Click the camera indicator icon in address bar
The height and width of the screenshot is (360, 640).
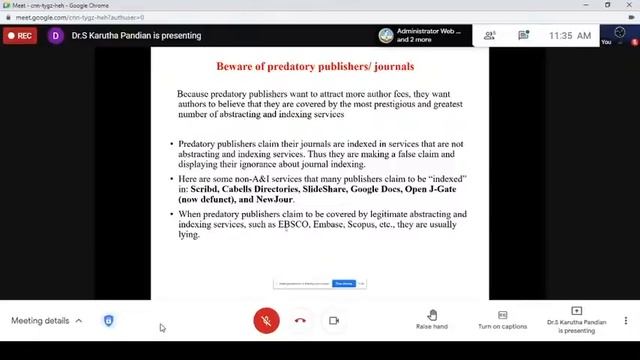pos(631,18)
